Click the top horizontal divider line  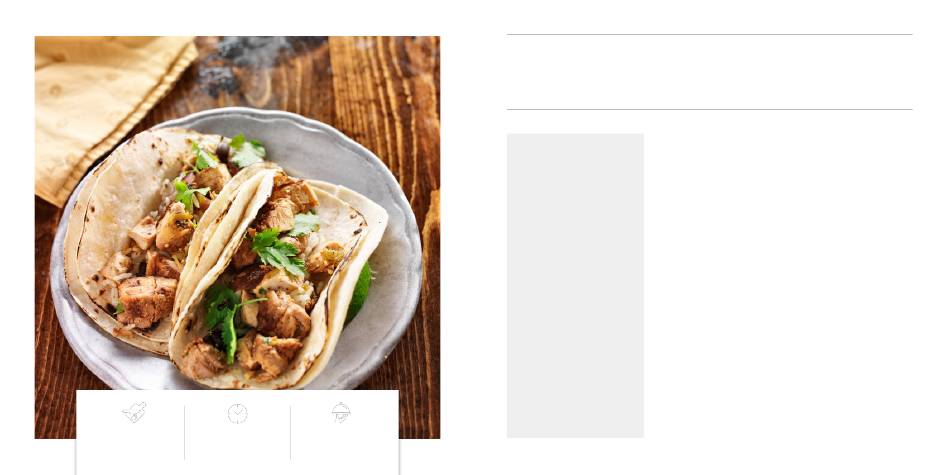(709, 35)
